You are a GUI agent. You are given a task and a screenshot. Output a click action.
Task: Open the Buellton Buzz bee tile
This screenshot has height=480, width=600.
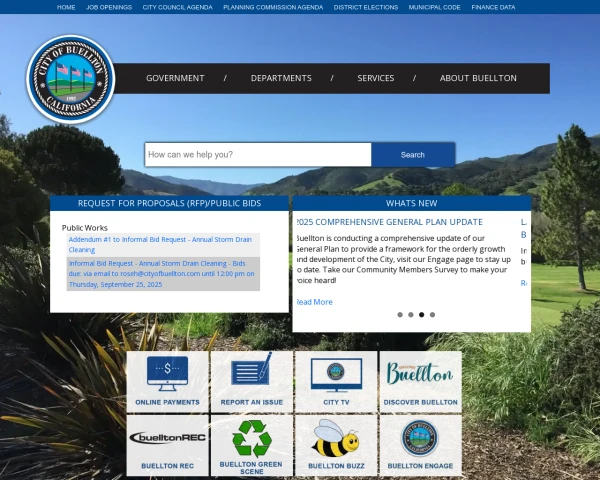pyautogui.click(x=336, y=446)
